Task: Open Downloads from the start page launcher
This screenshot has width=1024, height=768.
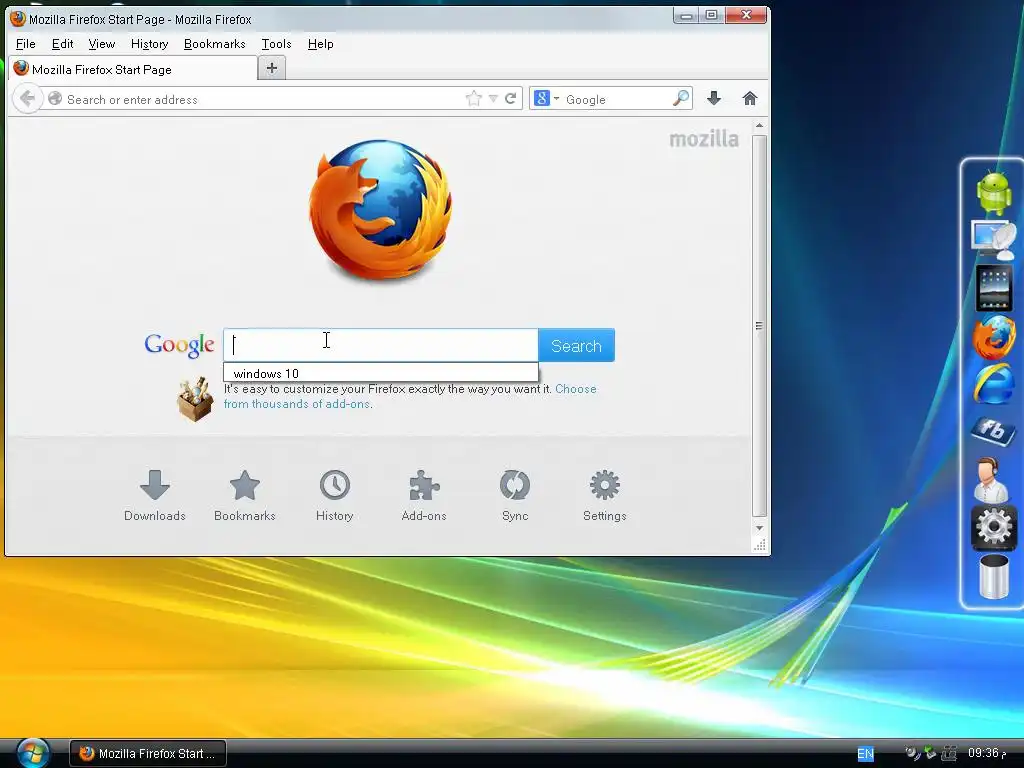Action: (155, 496)
